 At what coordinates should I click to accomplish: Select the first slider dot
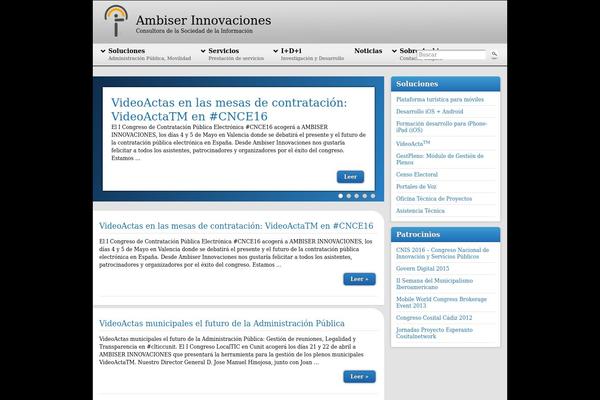click(x=341, y=196)
